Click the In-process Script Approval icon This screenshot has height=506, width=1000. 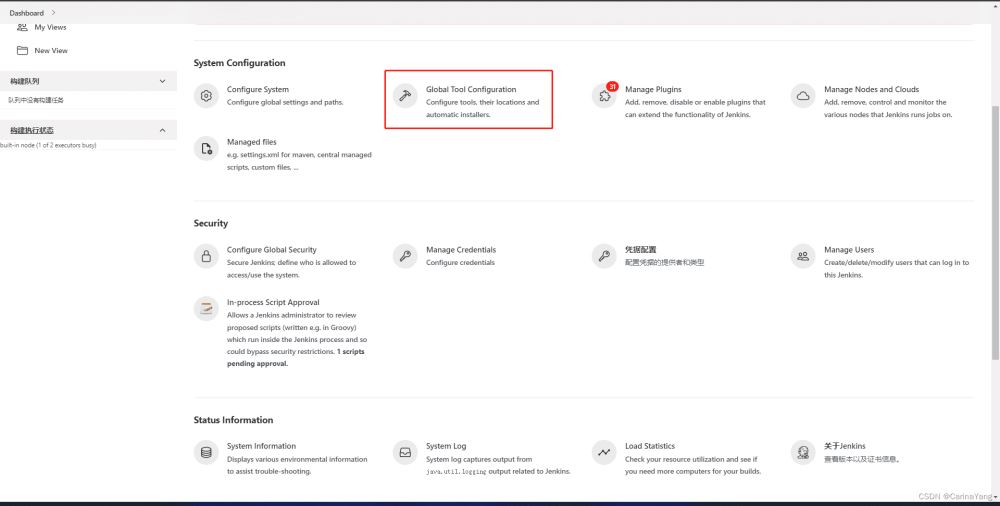206,309
